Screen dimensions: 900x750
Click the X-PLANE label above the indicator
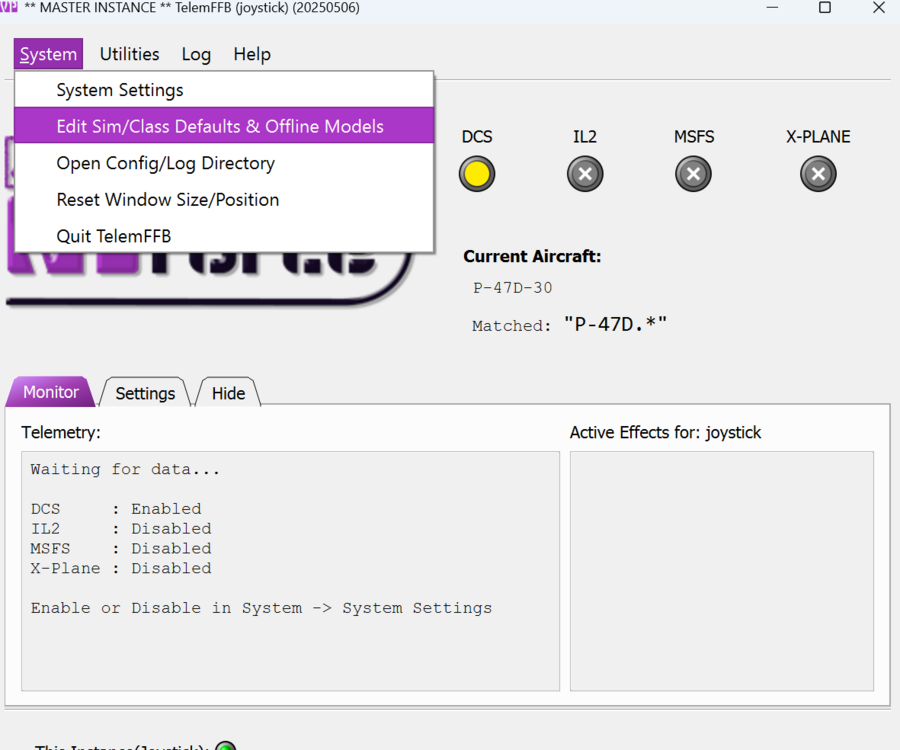[818, 137]
